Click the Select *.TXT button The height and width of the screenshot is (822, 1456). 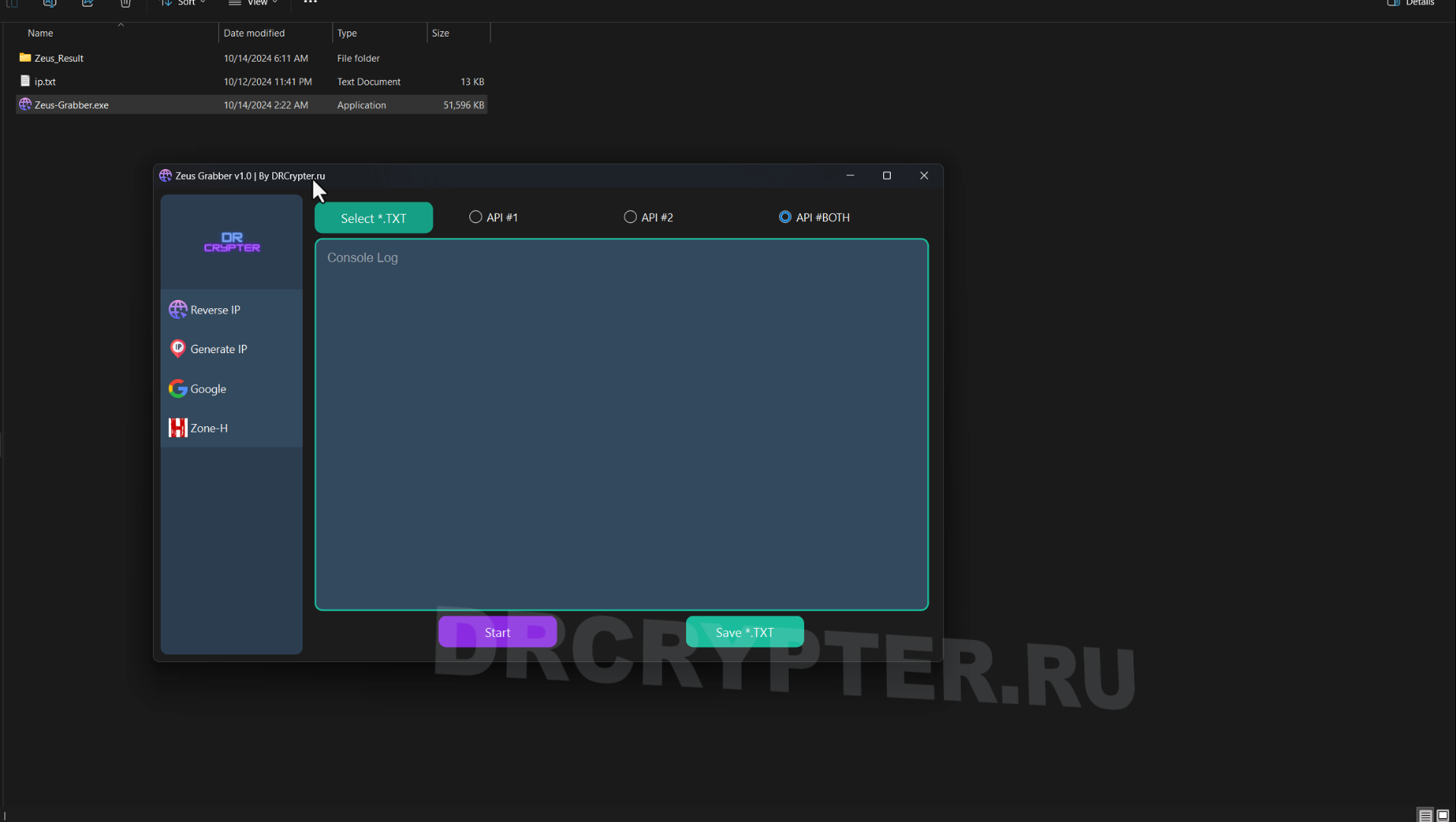[x=374, y=218]
